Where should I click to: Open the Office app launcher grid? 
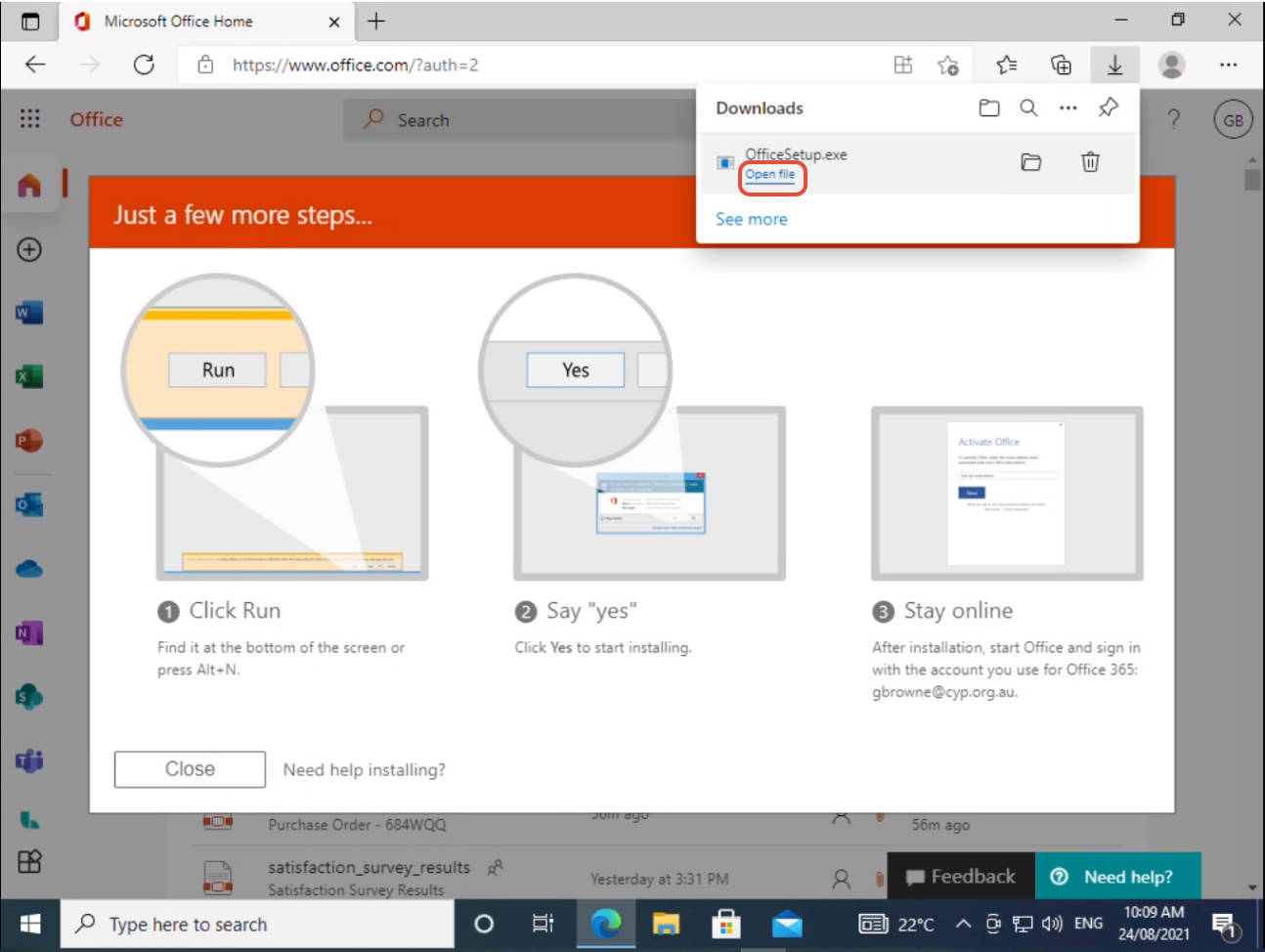pos(30,118)
